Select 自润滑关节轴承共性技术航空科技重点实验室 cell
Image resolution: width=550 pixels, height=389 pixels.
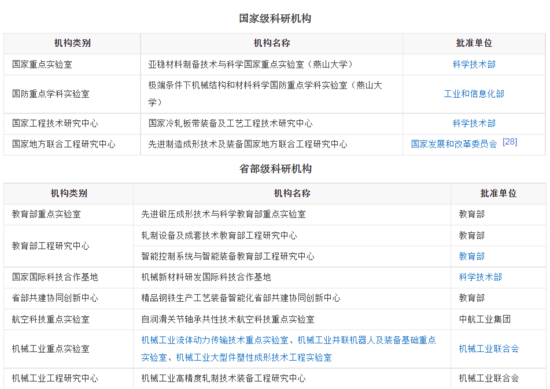pyautogui.click(x=292, y=319)
